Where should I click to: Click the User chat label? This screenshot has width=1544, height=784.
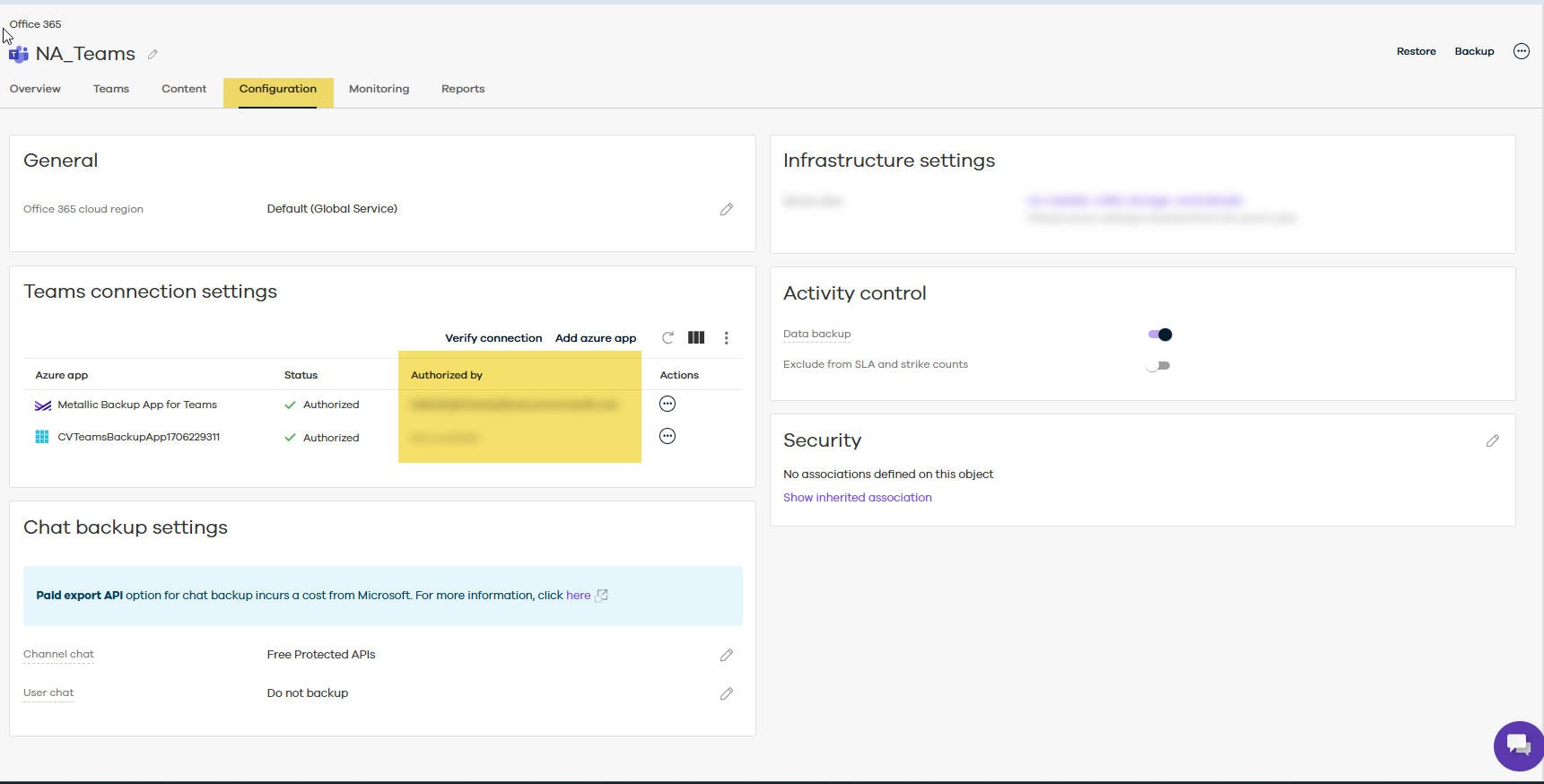[48, 693]
